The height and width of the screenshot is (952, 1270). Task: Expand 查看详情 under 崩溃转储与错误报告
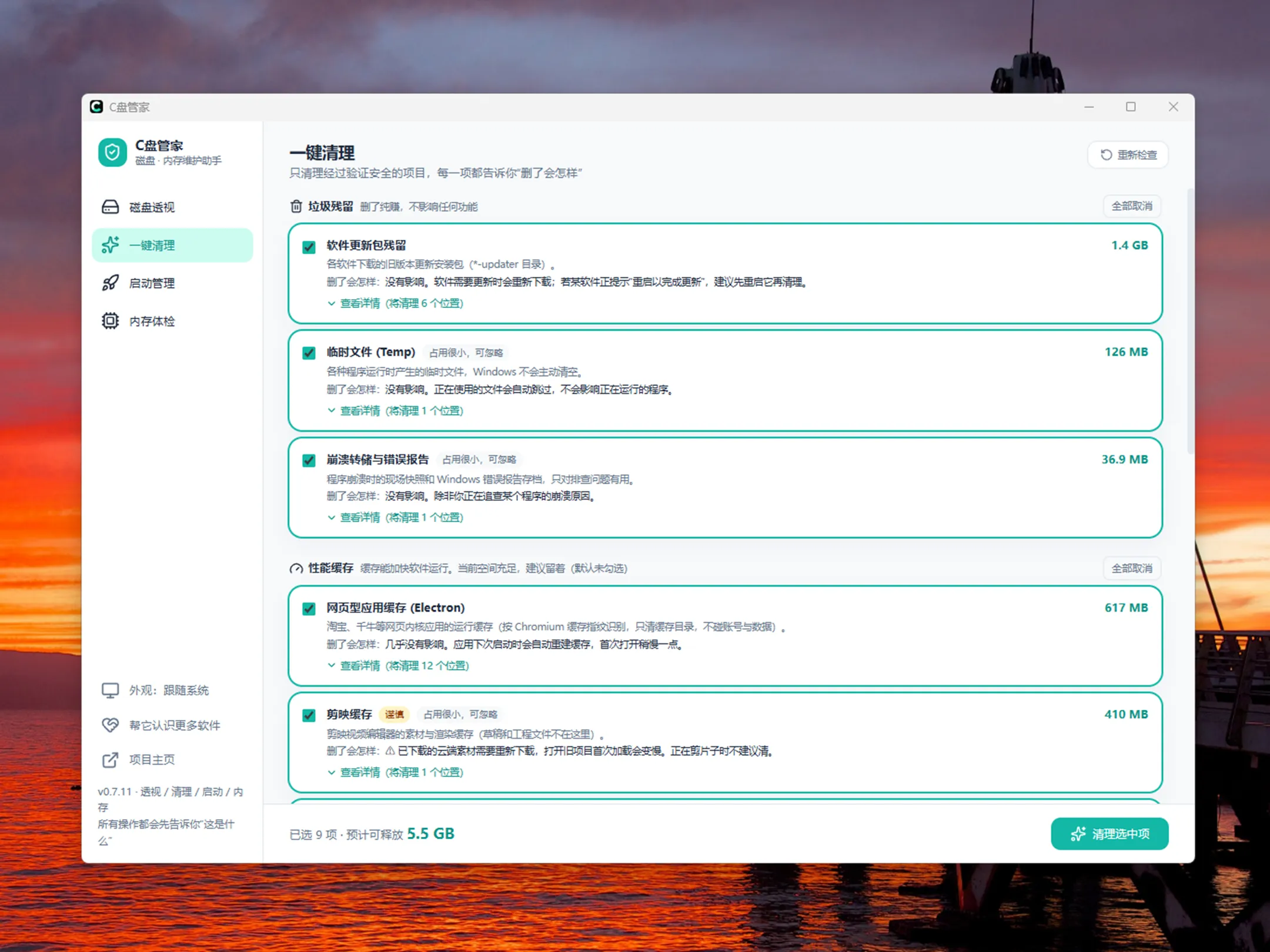pyautogui.click(x=396, y=517)
